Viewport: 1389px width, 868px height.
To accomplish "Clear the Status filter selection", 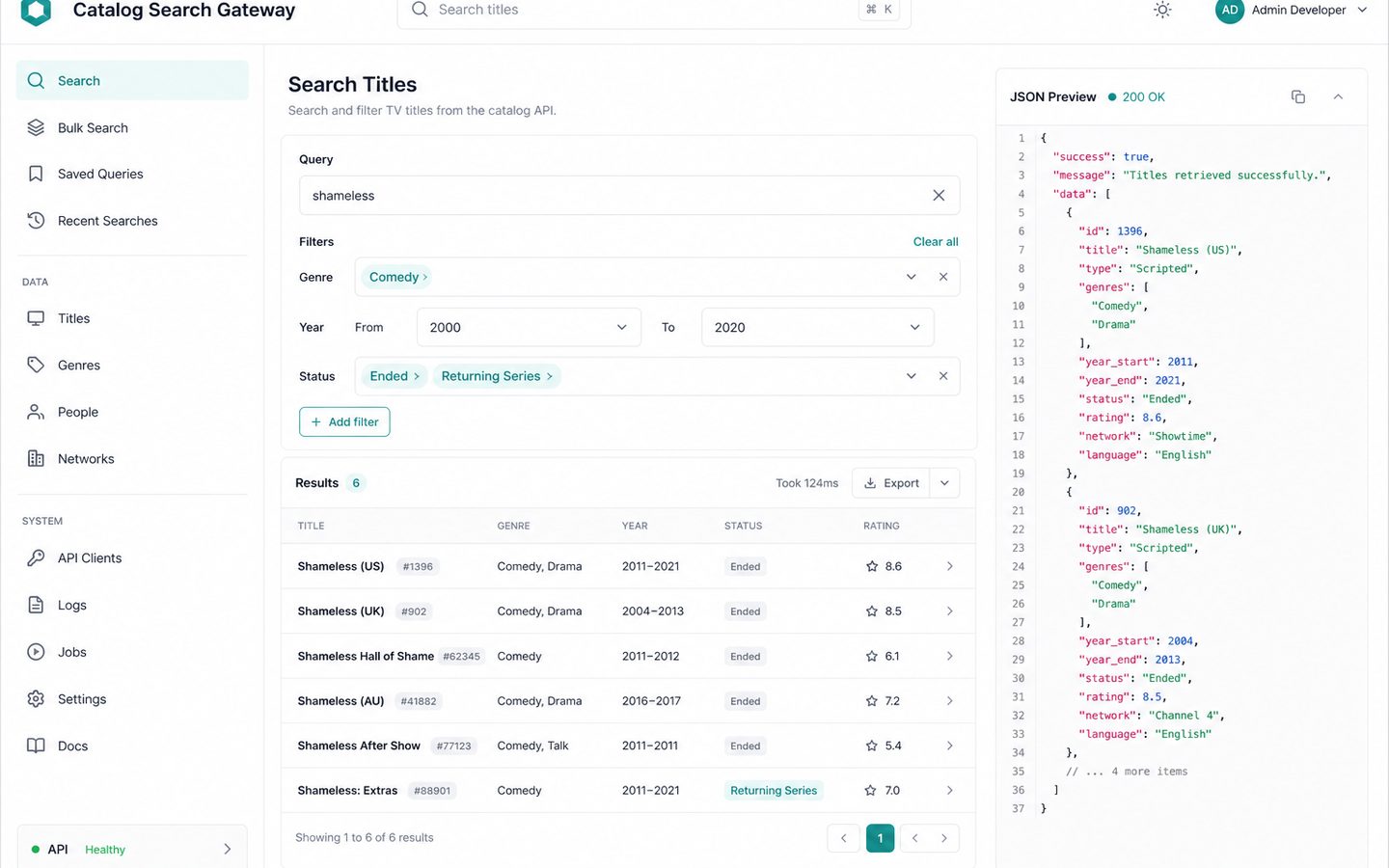I will click(943, 376).
